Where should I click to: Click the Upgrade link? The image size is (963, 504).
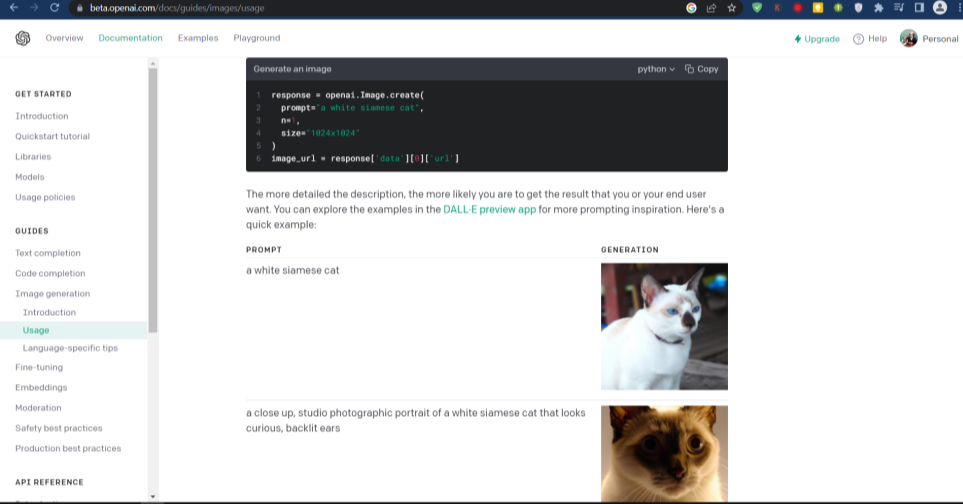[817, 39]
